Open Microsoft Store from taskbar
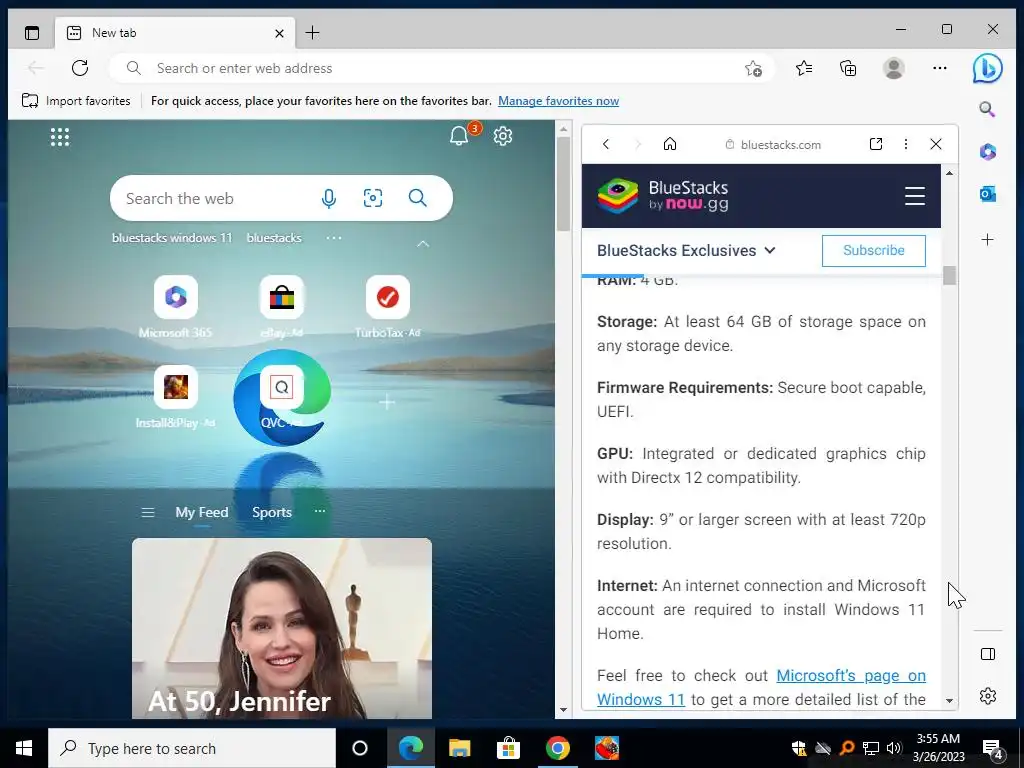The height and width of the screenshot is (768, 1024). click(x=507, y=748)
